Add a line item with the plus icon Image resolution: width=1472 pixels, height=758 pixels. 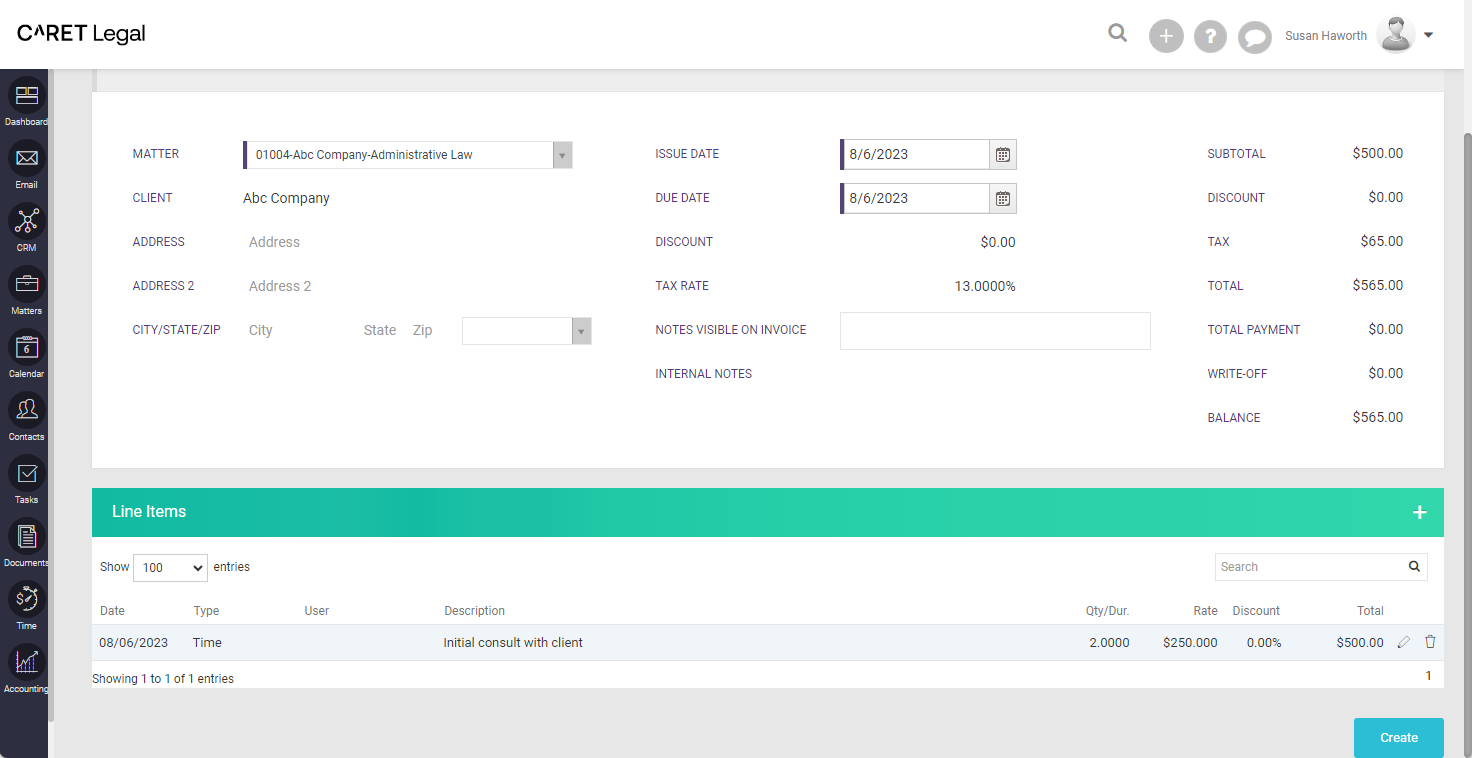tap(1419, 512)
